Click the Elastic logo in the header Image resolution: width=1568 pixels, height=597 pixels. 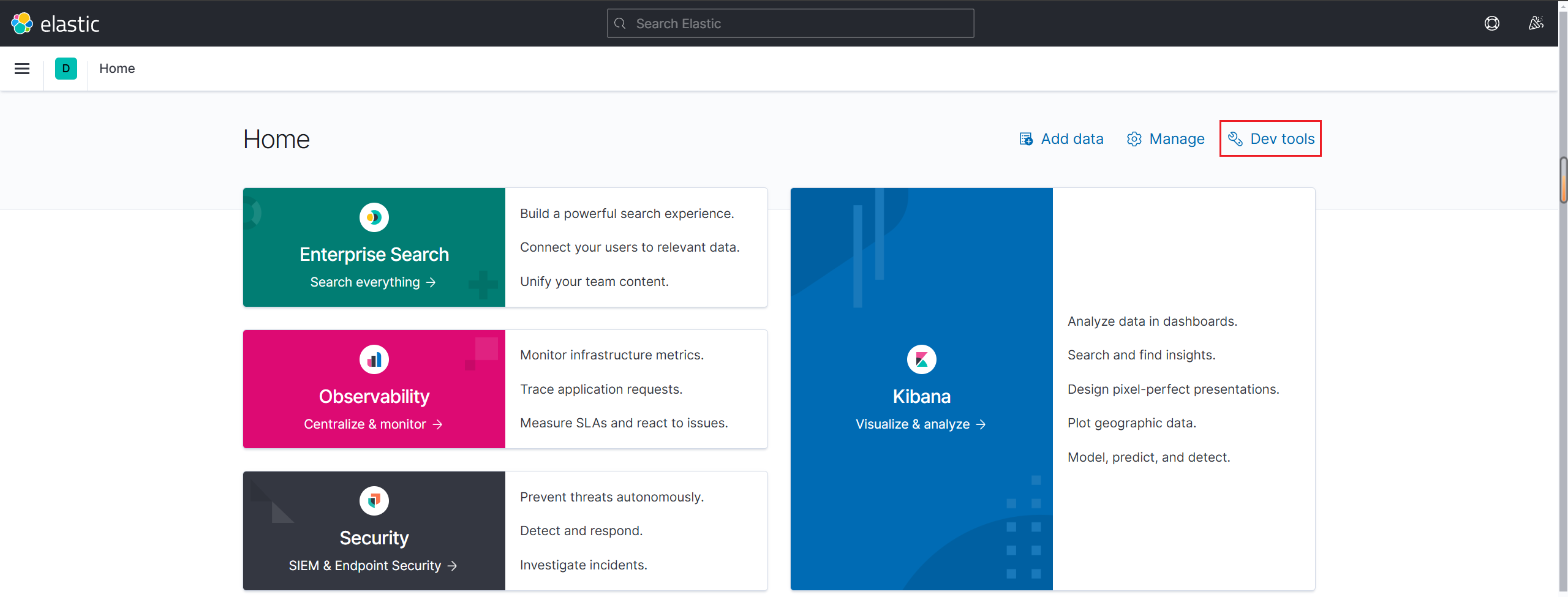55,23
